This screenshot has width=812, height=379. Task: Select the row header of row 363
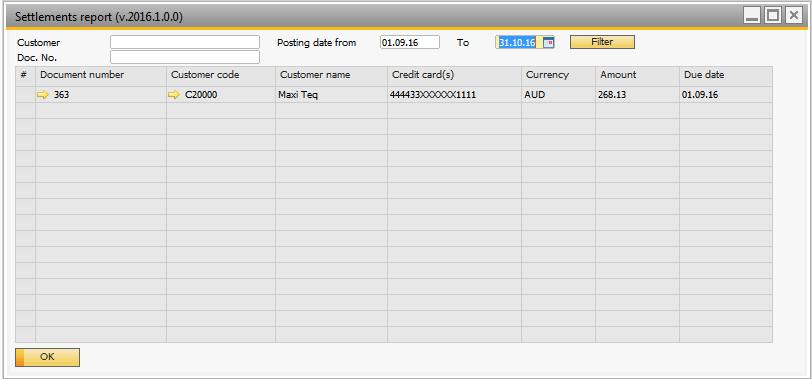[x=25, y=95]
